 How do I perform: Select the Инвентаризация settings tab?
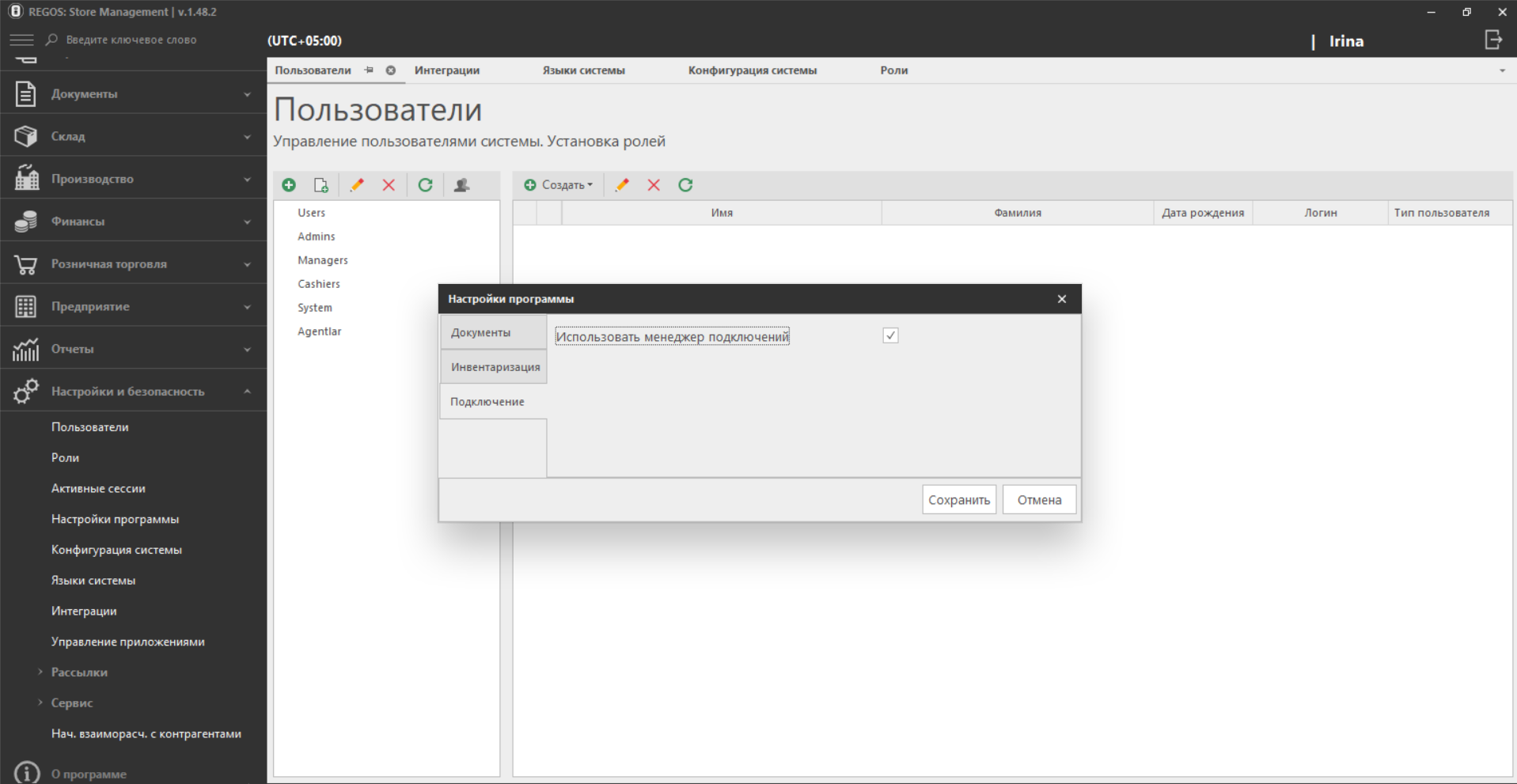click(495, 367)
